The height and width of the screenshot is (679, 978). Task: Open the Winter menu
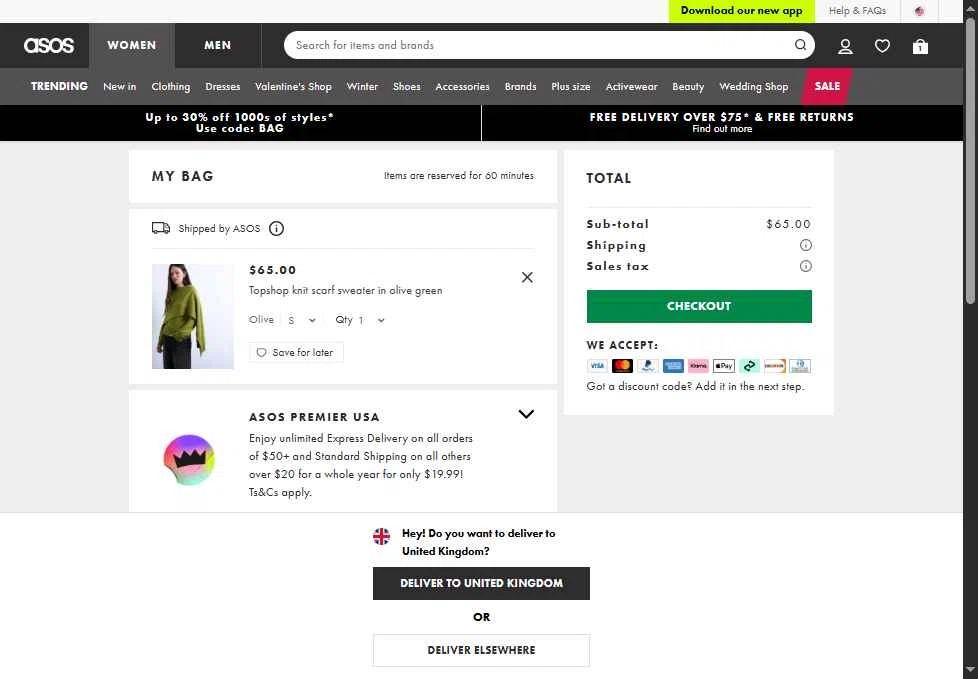click(362, 87)
